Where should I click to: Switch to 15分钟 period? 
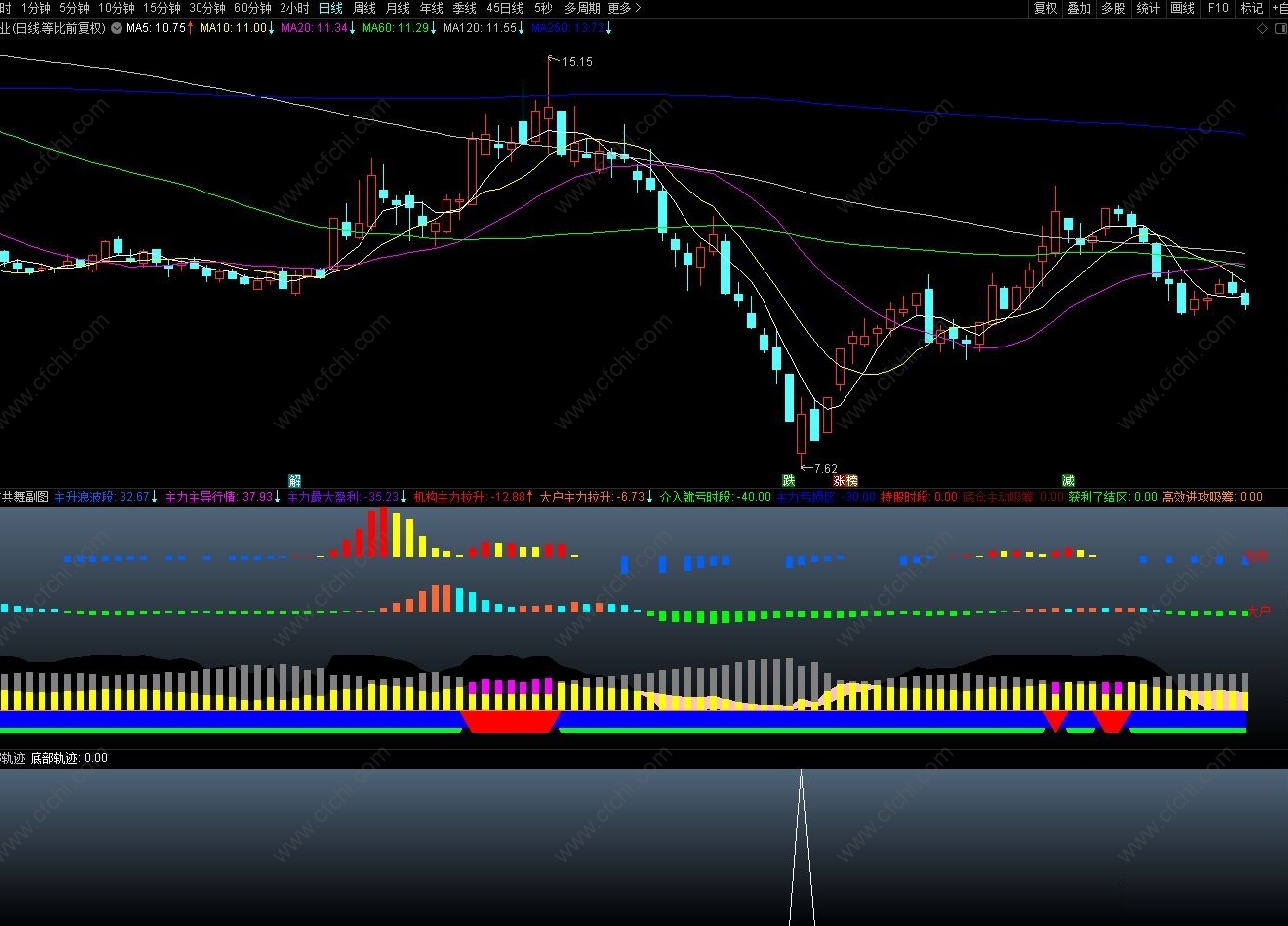click(x=162, y=8)
